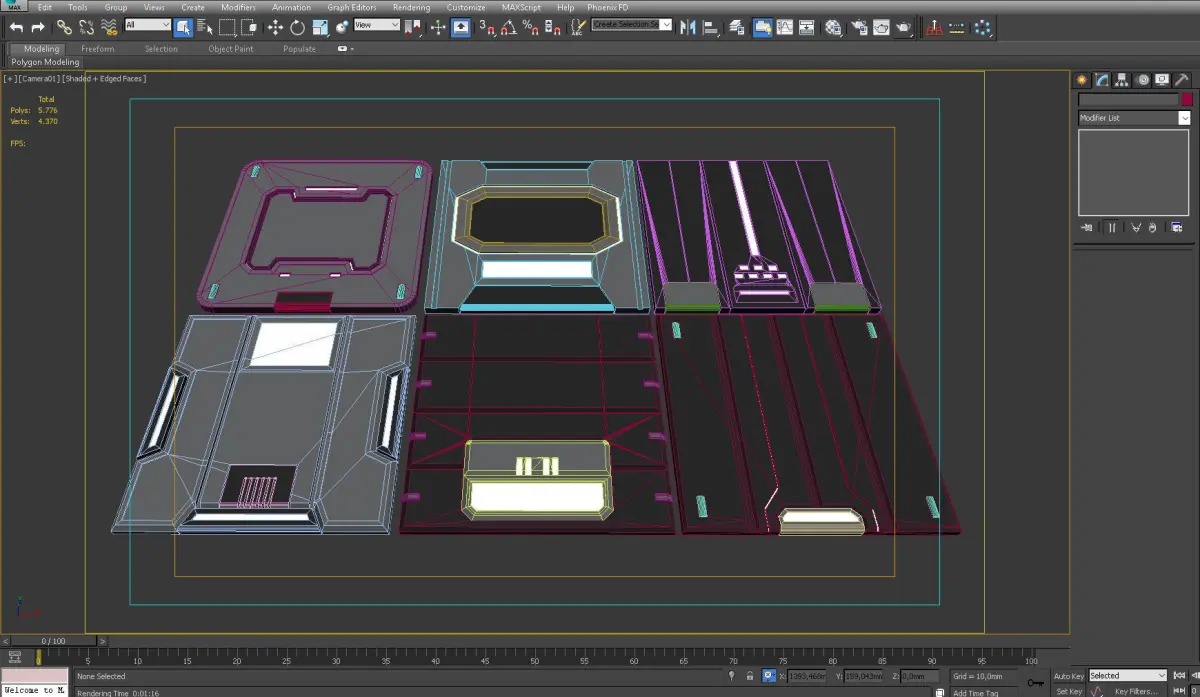Open Render Setup teapot icon
The width and height of the screenshot is (1200, 697).
click(x=858, y=27)
